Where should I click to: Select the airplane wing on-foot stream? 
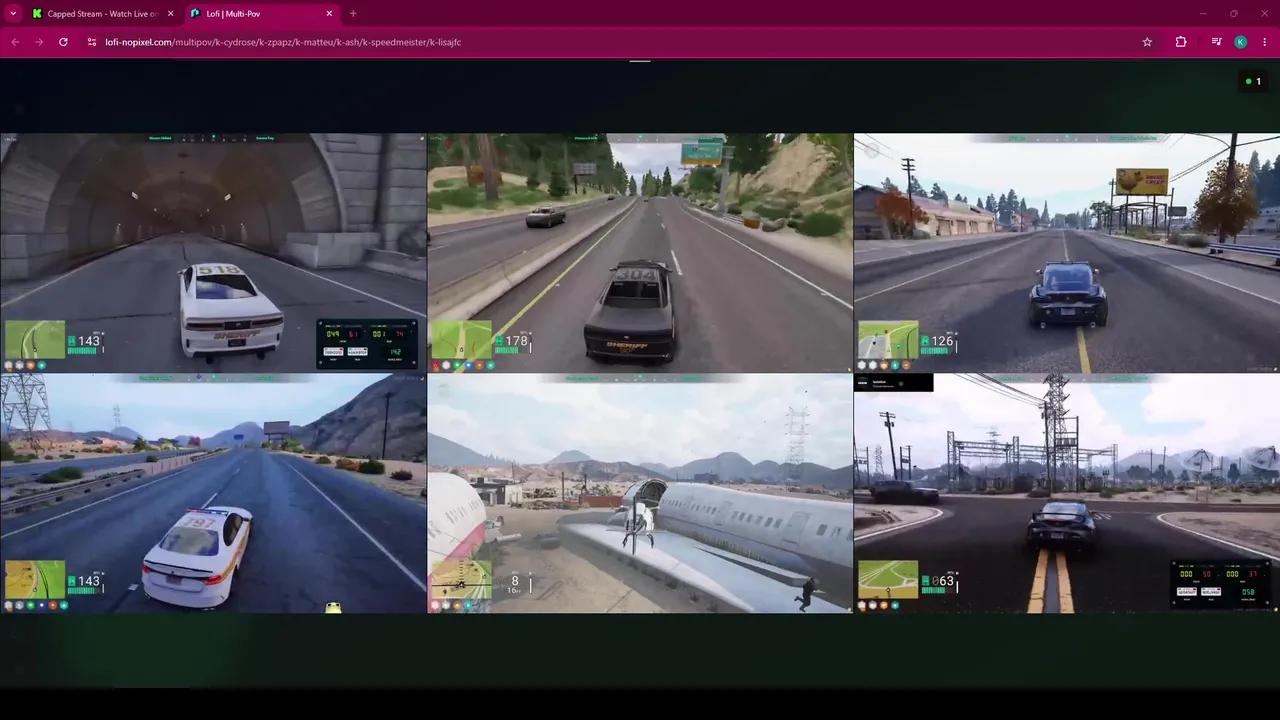point(640,493)
